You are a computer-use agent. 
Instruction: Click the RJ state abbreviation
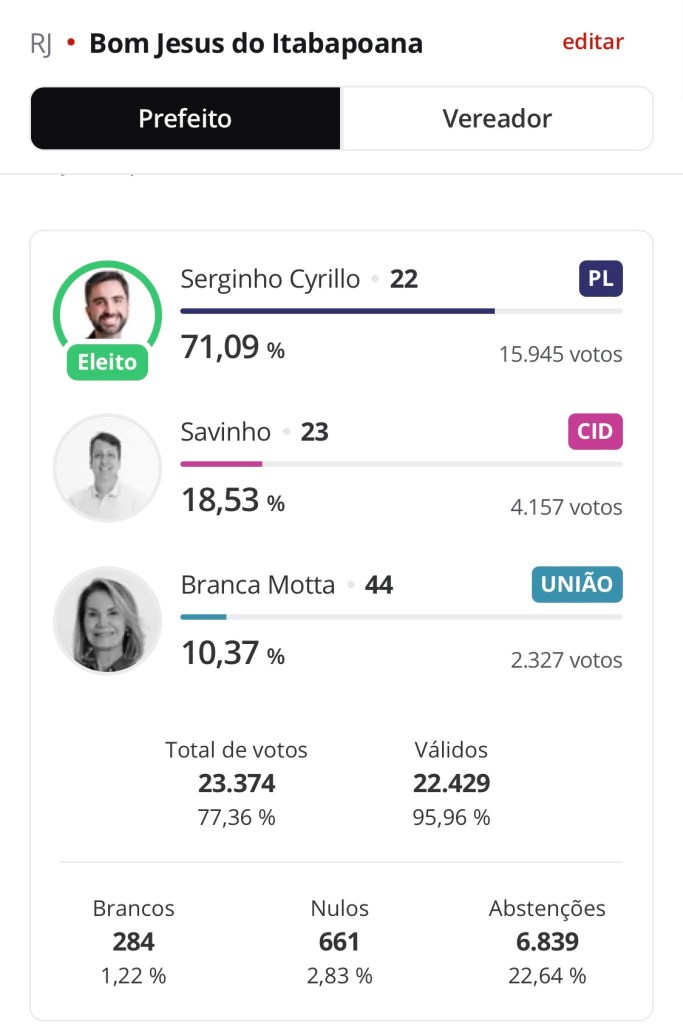[x=41, y=44]
